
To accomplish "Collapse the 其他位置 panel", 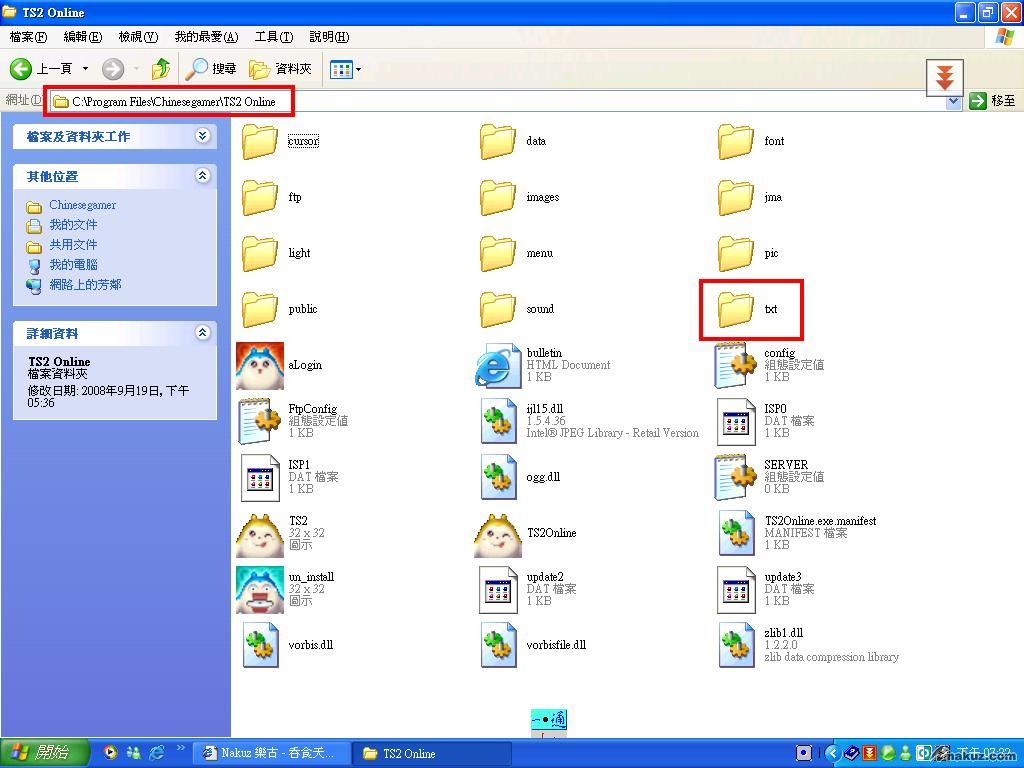I will click(x=202, y=176).
